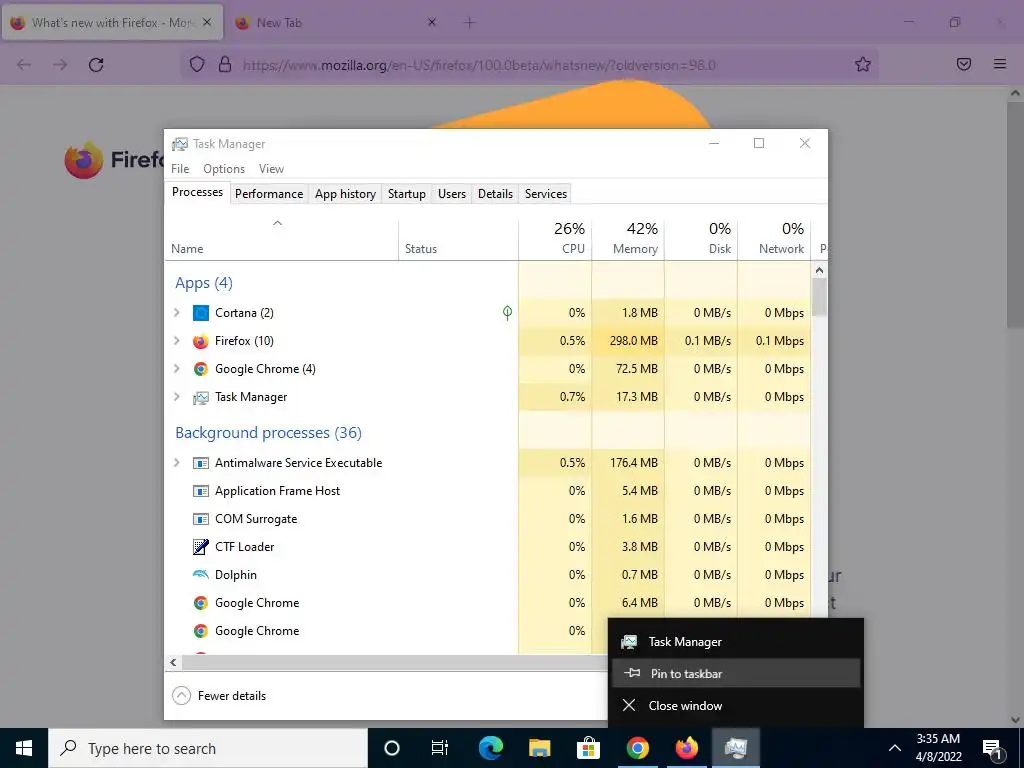Open the Windows Start menu

tap(24, 748)
